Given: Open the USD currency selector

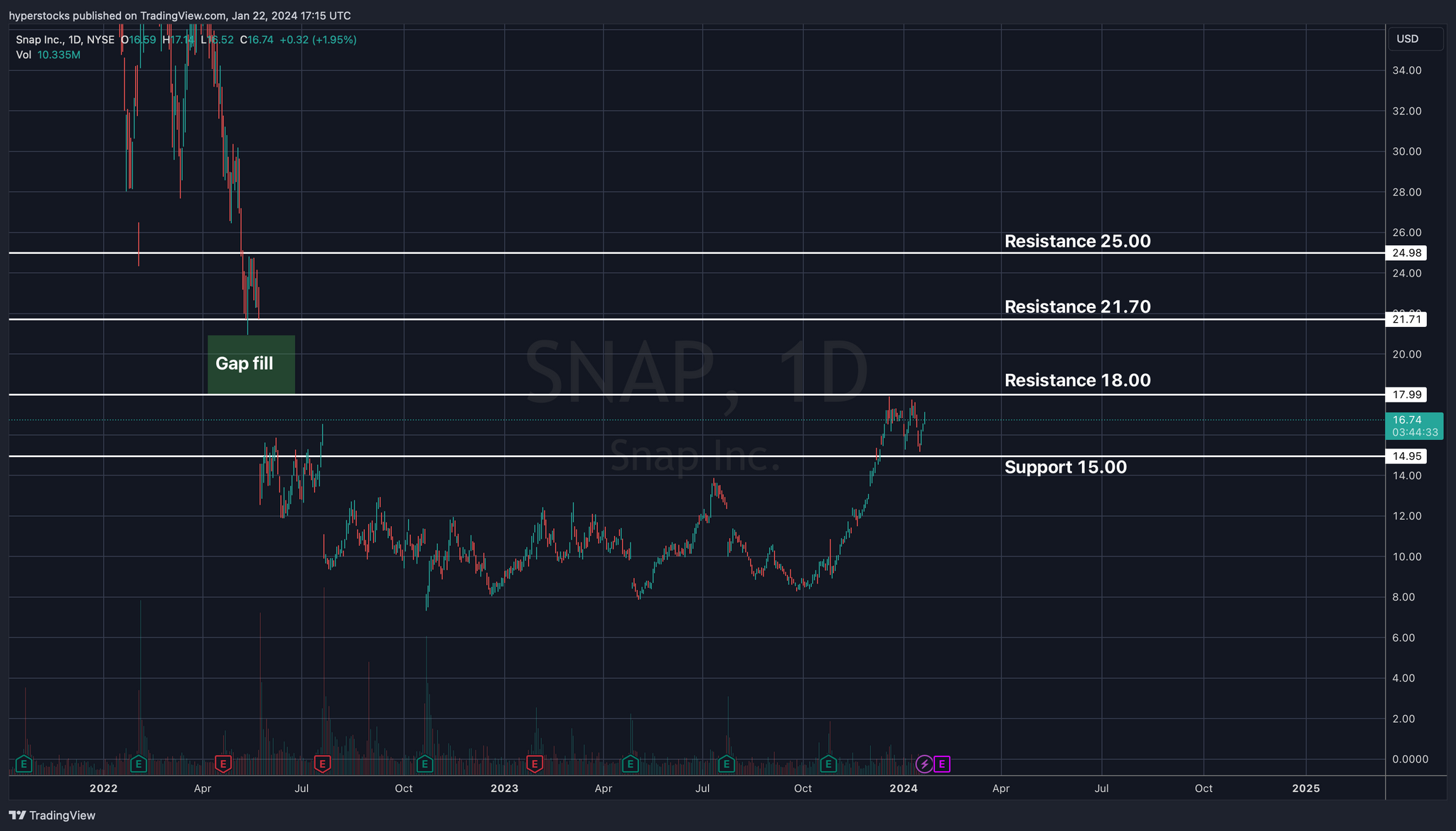Looking at the screenshot, I should pos(1415,39).
